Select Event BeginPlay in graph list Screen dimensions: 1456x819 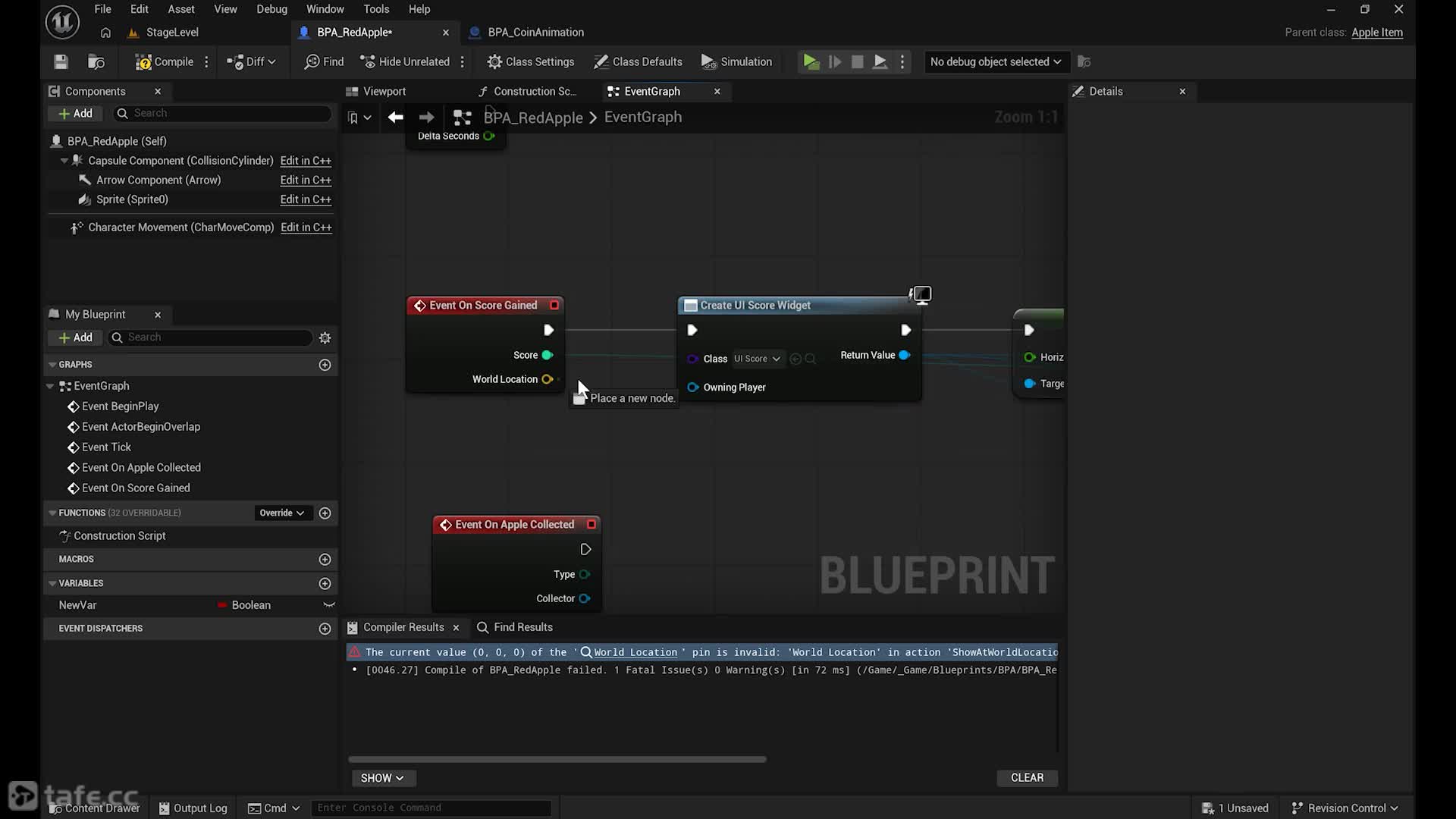pos(120,406)
